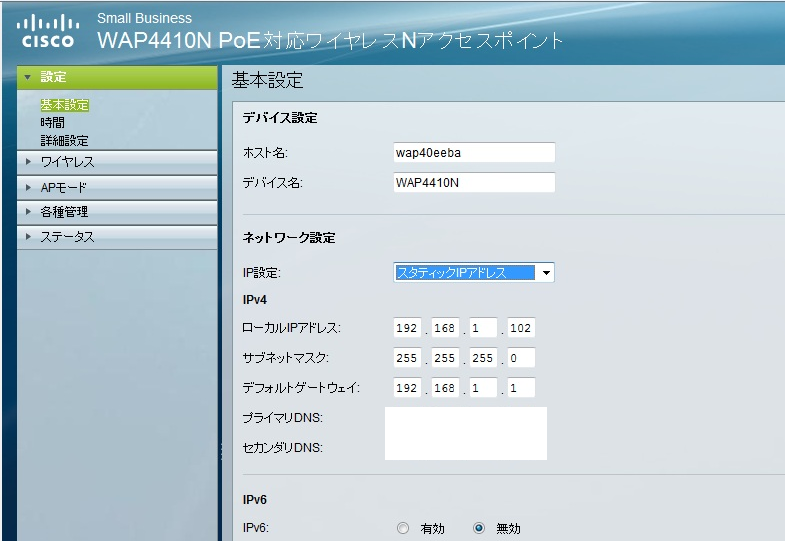Click the Cisco logo
This screenshot has width=785, height=541.
pyautogui.click(x=48, y=31)
